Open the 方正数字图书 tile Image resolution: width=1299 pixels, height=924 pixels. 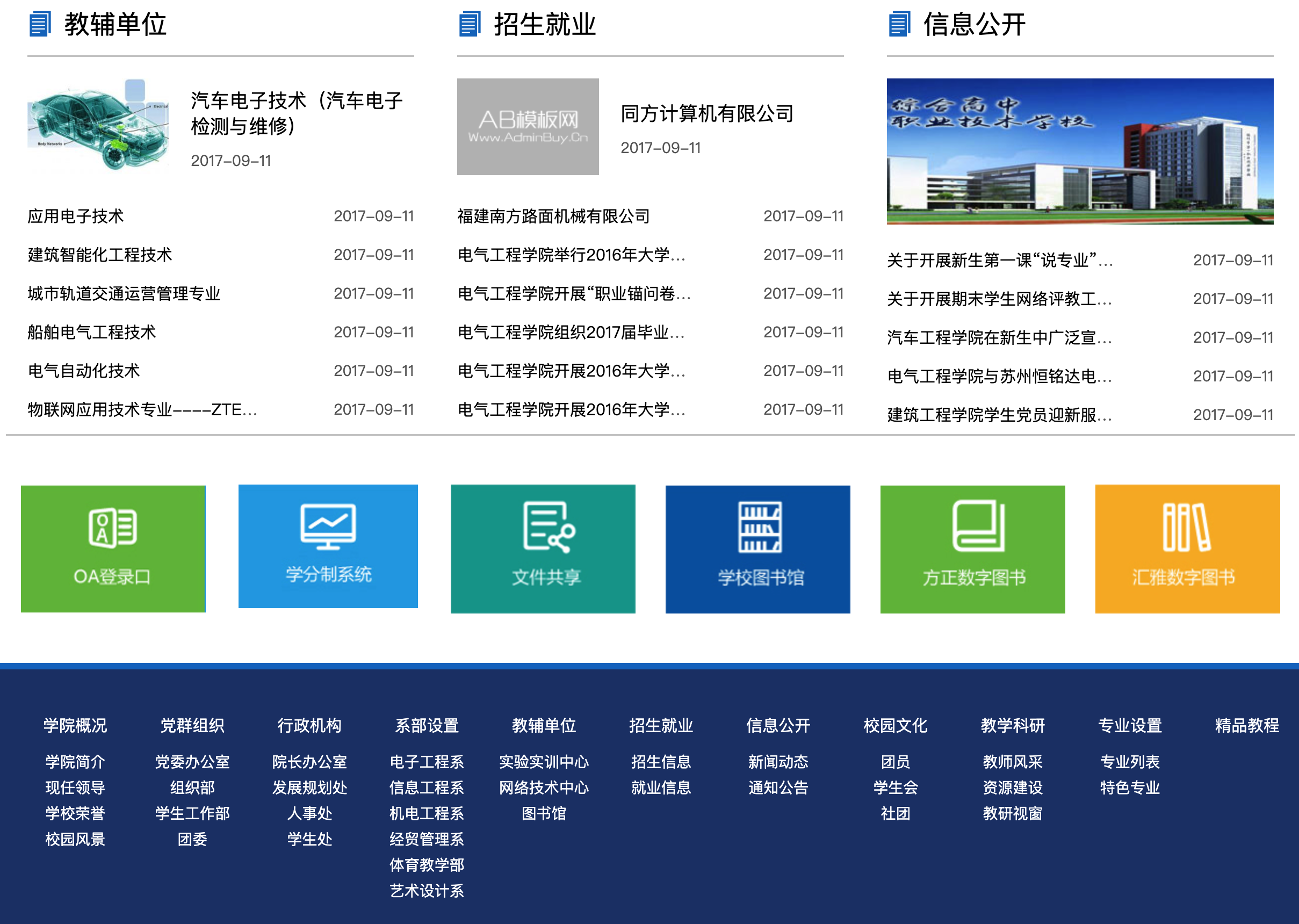[972, 549]
